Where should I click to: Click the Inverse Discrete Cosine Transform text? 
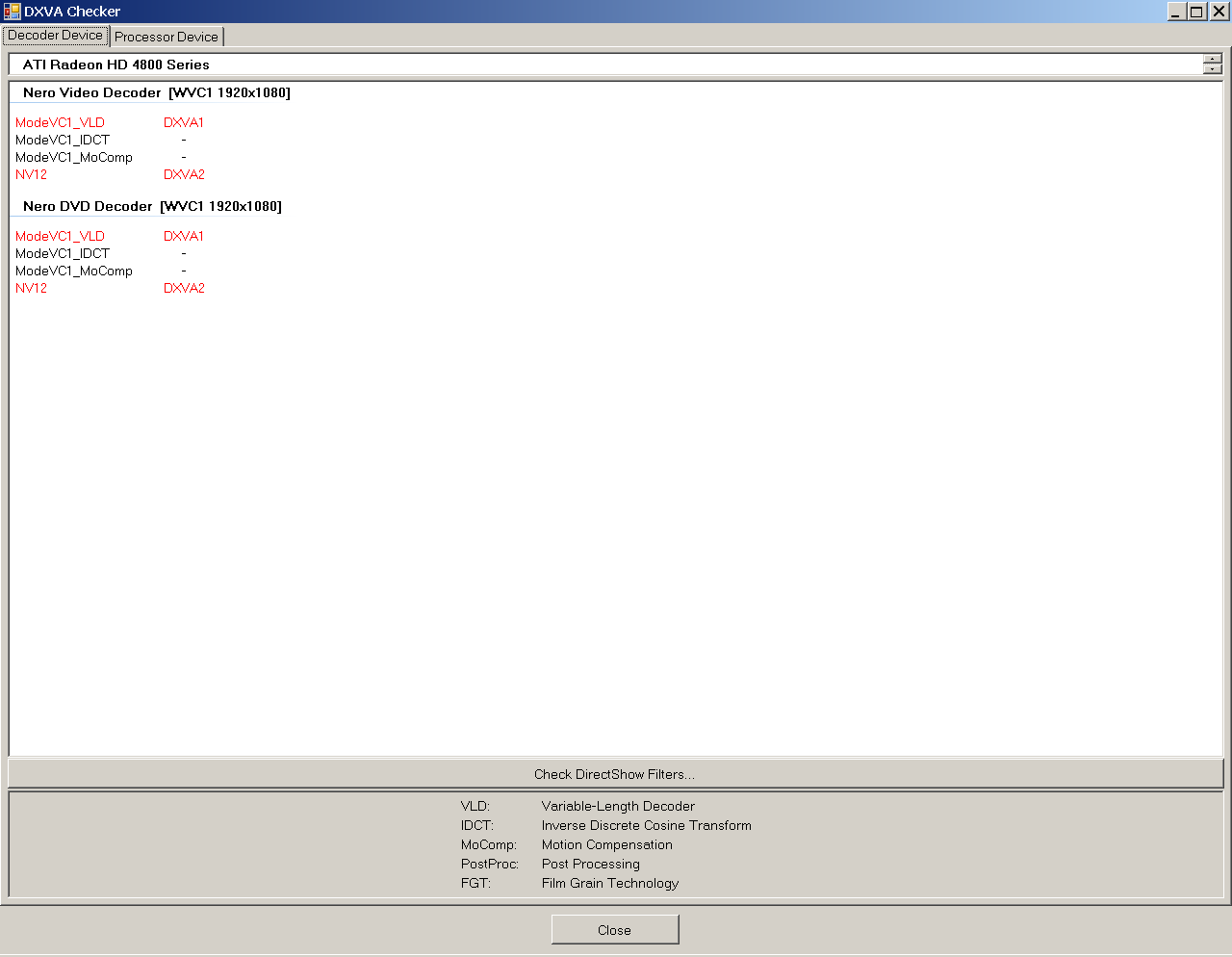(x=647, y=825)
